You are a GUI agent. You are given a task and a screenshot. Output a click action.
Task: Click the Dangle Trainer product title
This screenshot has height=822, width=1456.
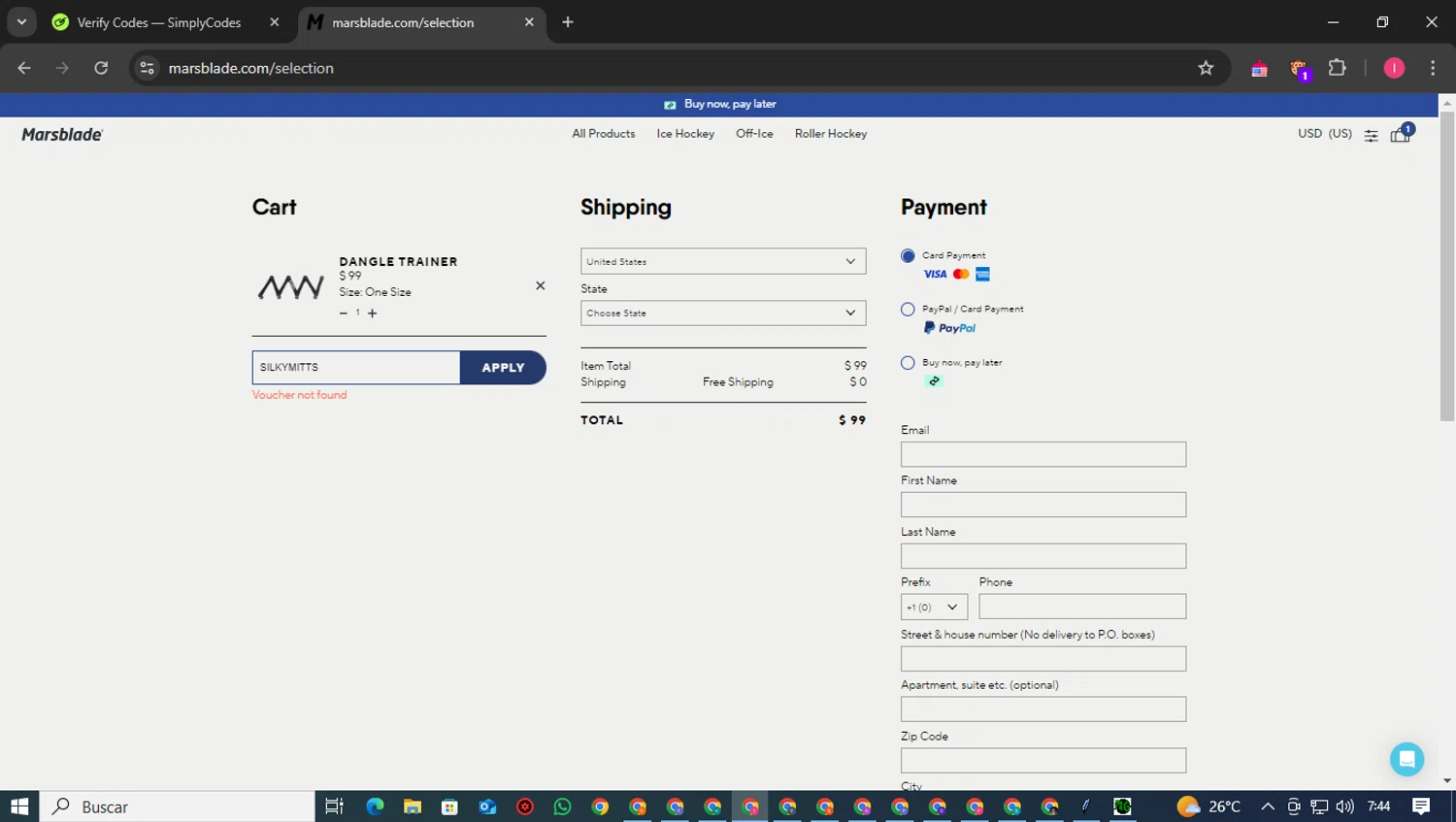point(398,261)
